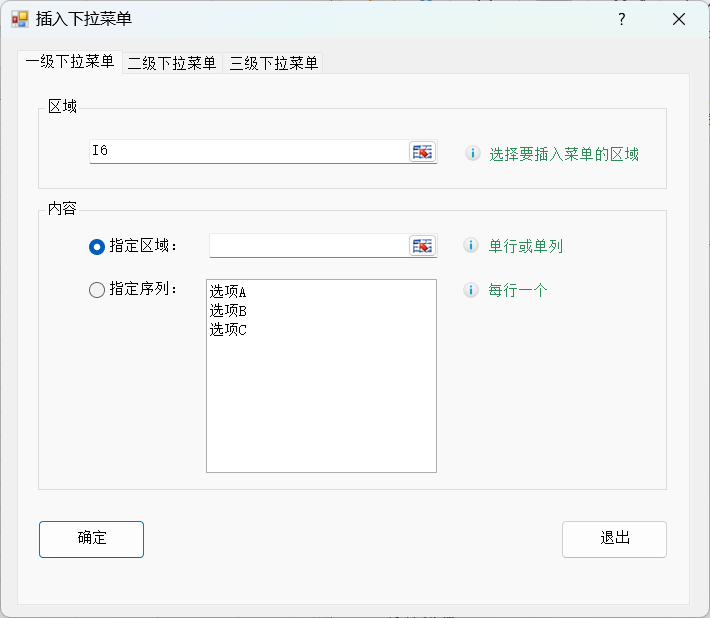Close the 插入下拉菜单 dialog
710x618 pixels.
pos(679,19)
